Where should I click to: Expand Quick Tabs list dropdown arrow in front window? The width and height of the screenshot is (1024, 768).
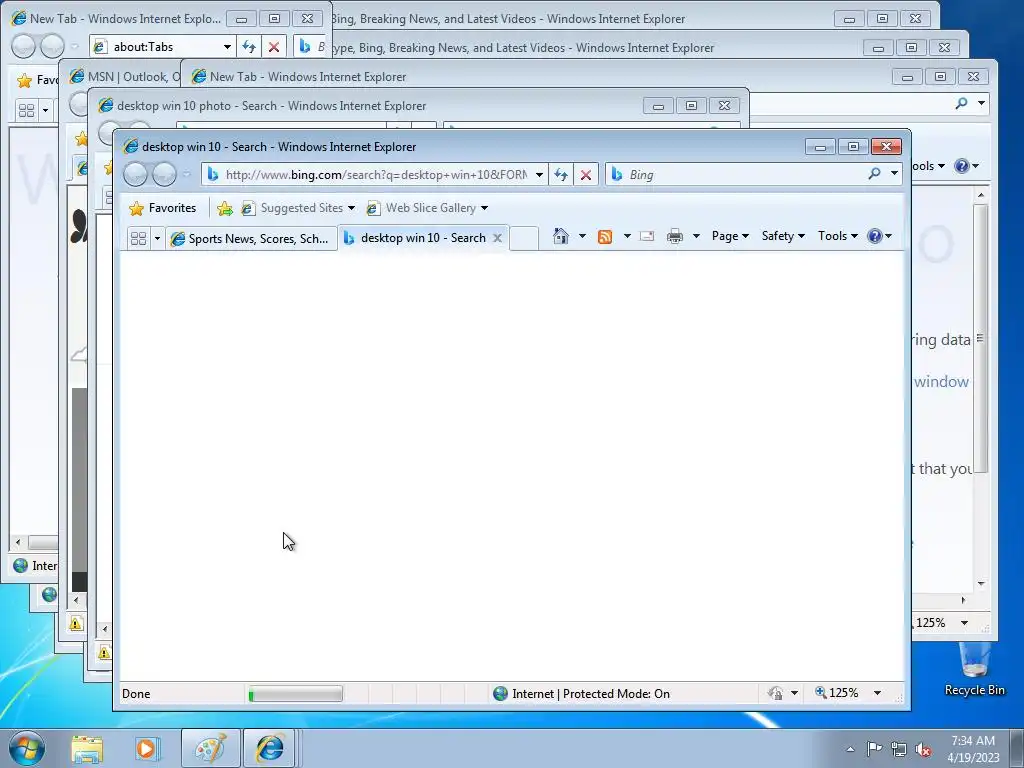click(157, 238)
